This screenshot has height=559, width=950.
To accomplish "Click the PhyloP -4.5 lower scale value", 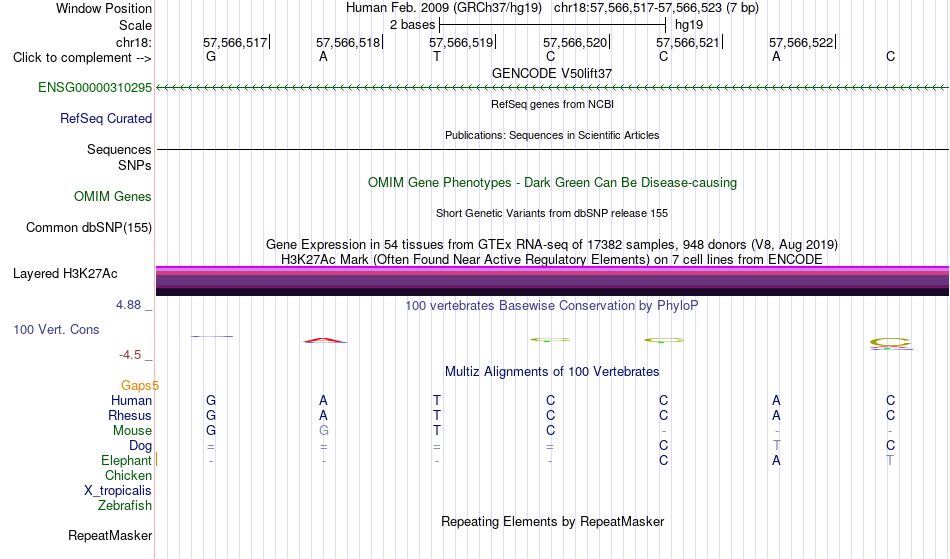I will coord(130,355).
